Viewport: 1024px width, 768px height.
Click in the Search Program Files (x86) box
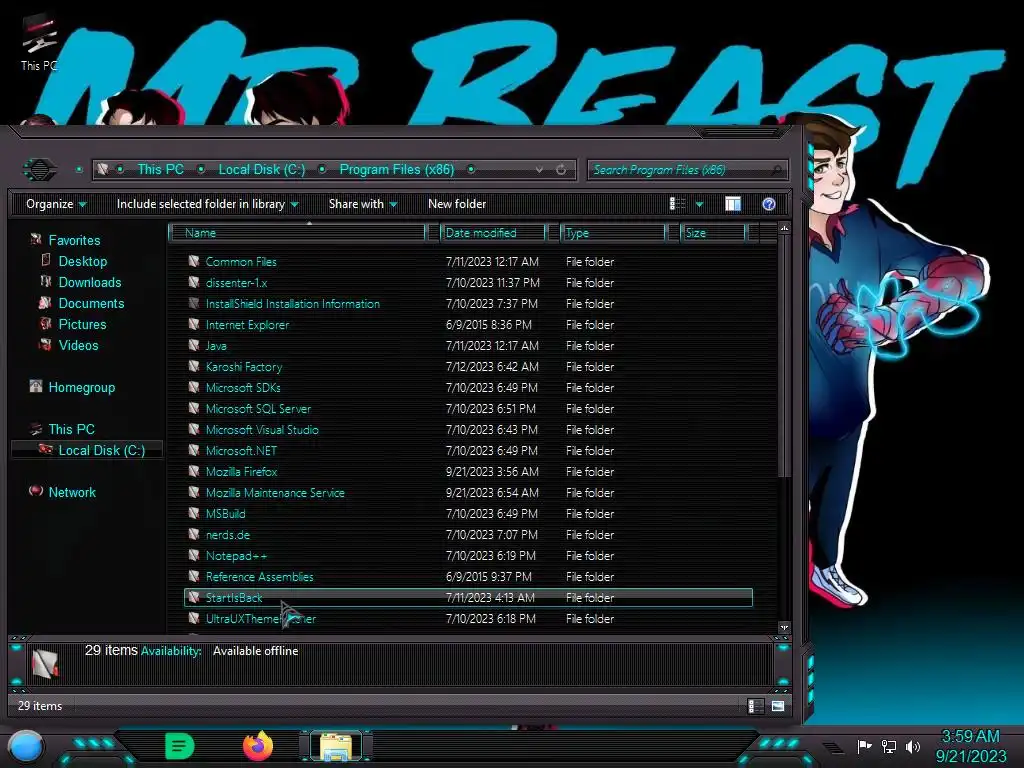coord(687,170)
